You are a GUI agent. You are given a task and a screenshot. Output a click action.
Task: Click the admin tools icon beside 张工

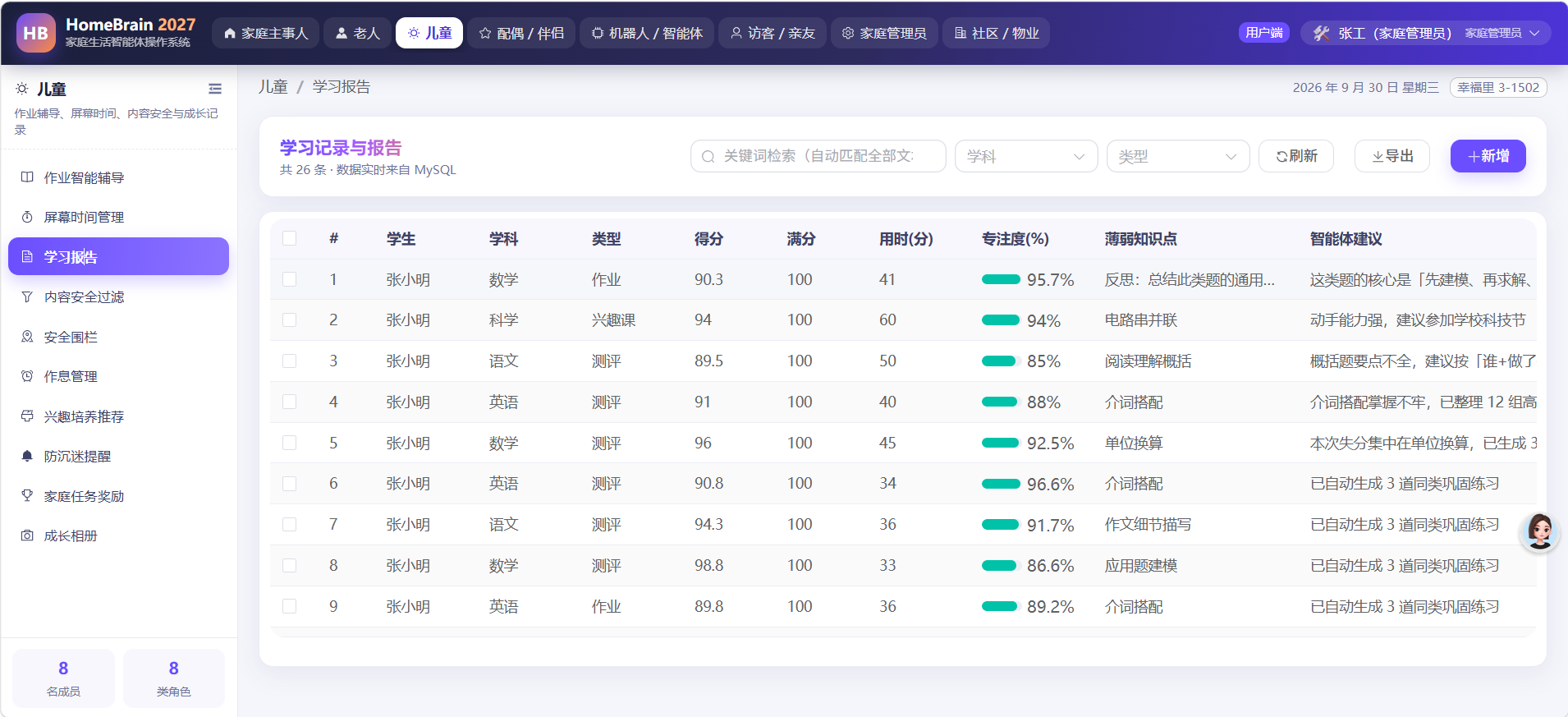1321,33
